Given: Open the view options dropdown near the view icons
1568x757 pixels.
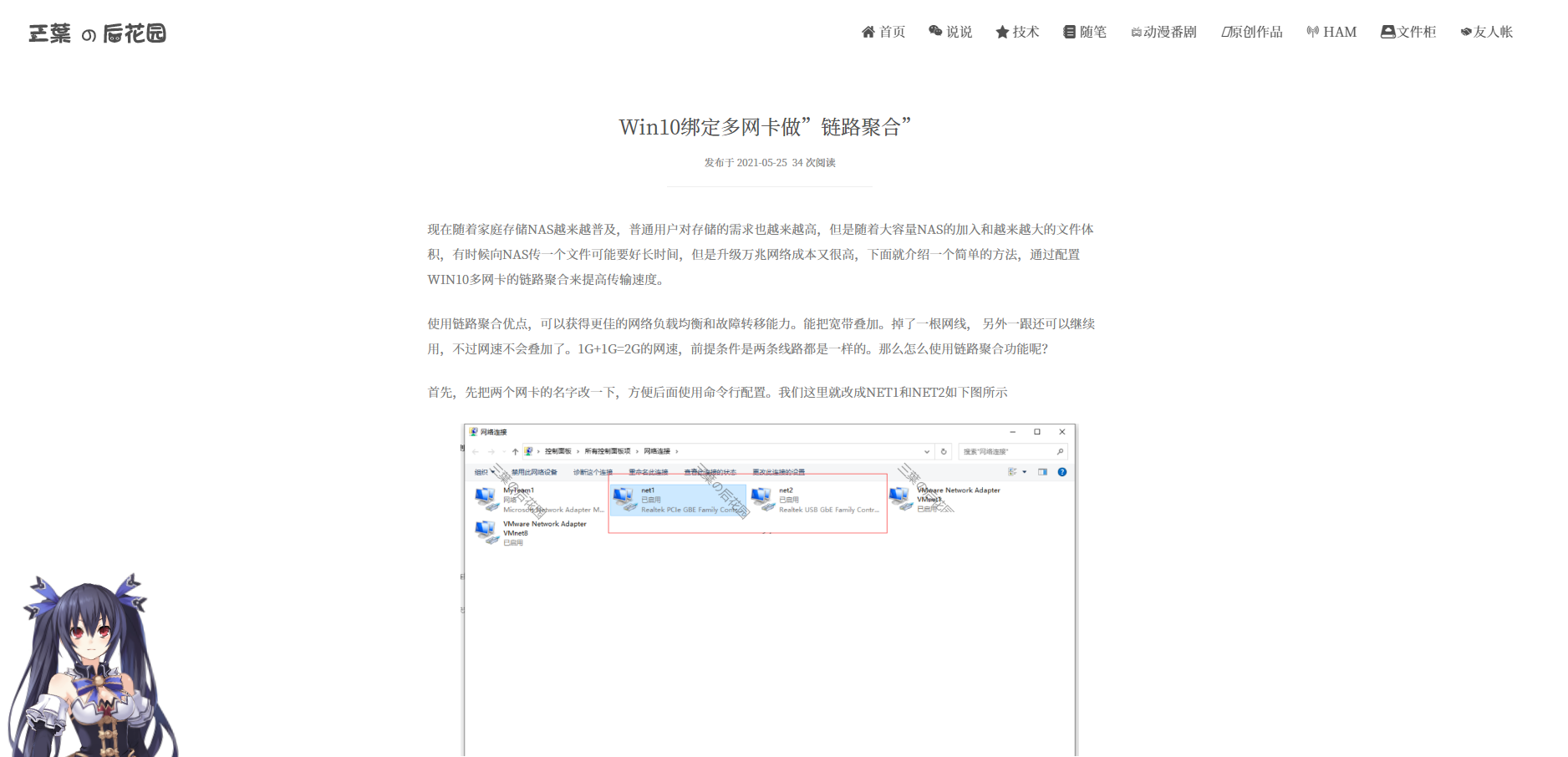Looking at the screenshot, I should click(x=1023, y=471).
